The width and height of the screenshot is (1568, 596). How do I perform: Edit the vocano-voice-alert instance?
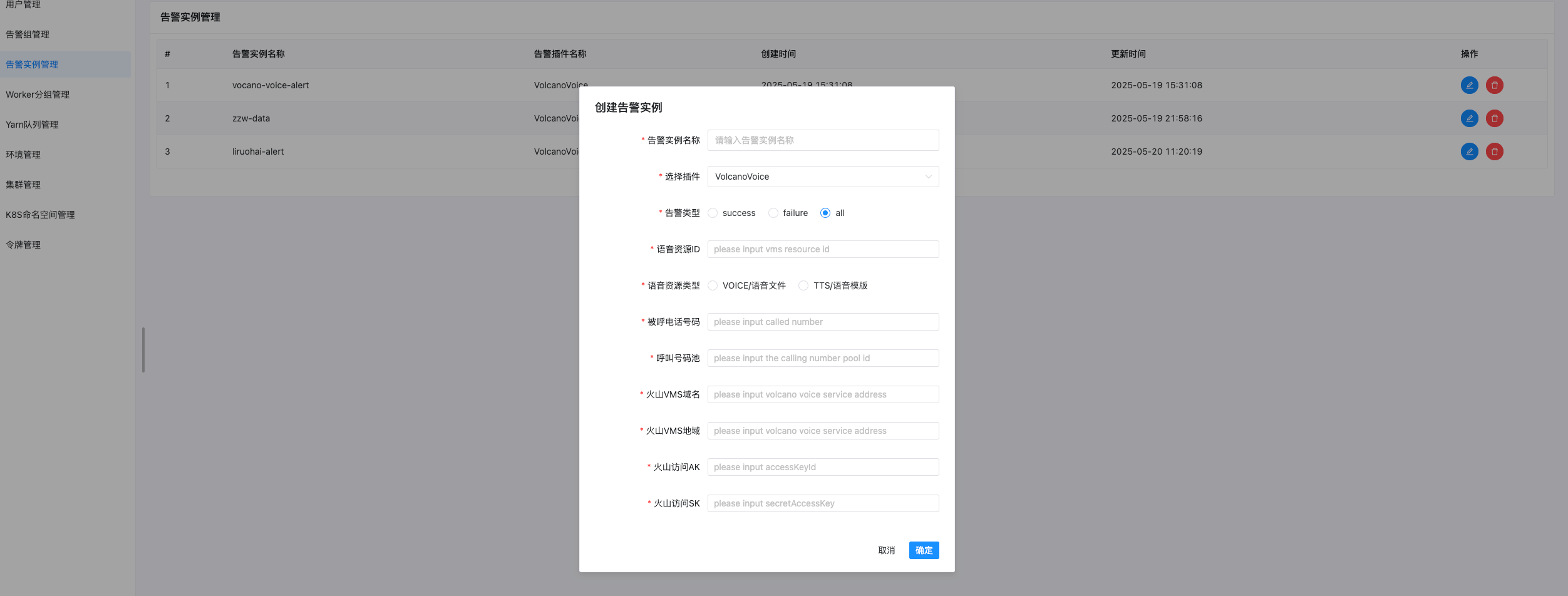point(1469,85)
